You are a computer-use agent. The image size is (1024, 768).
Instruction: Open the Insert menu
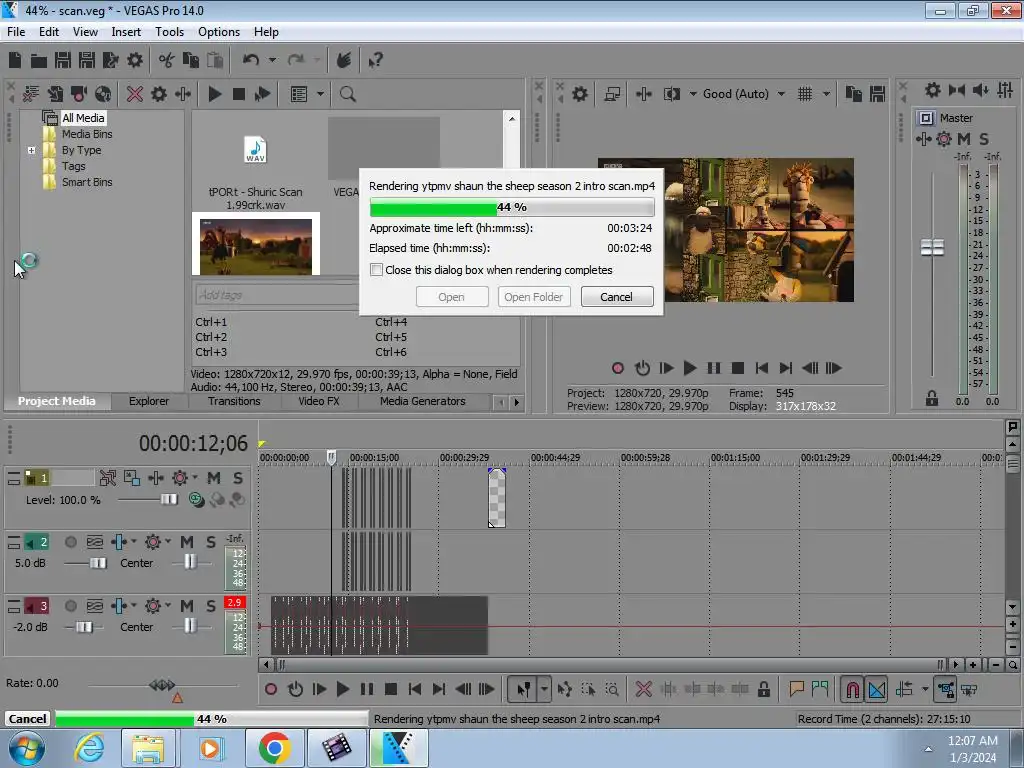[x=126, y=32]
